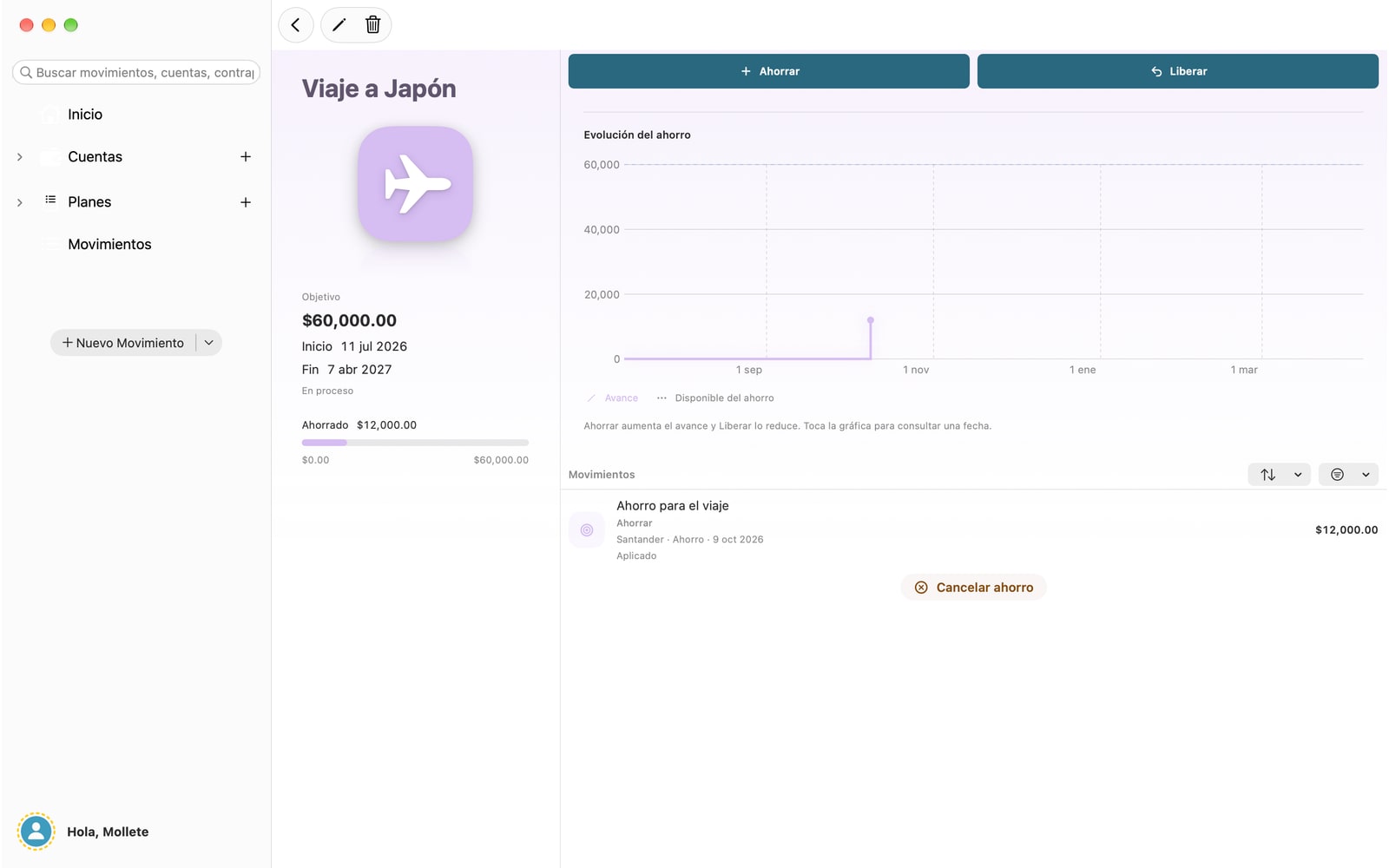Click the filter icon in Movimientos
The width and height of the screenshot is (1389, 868).
1338,475
